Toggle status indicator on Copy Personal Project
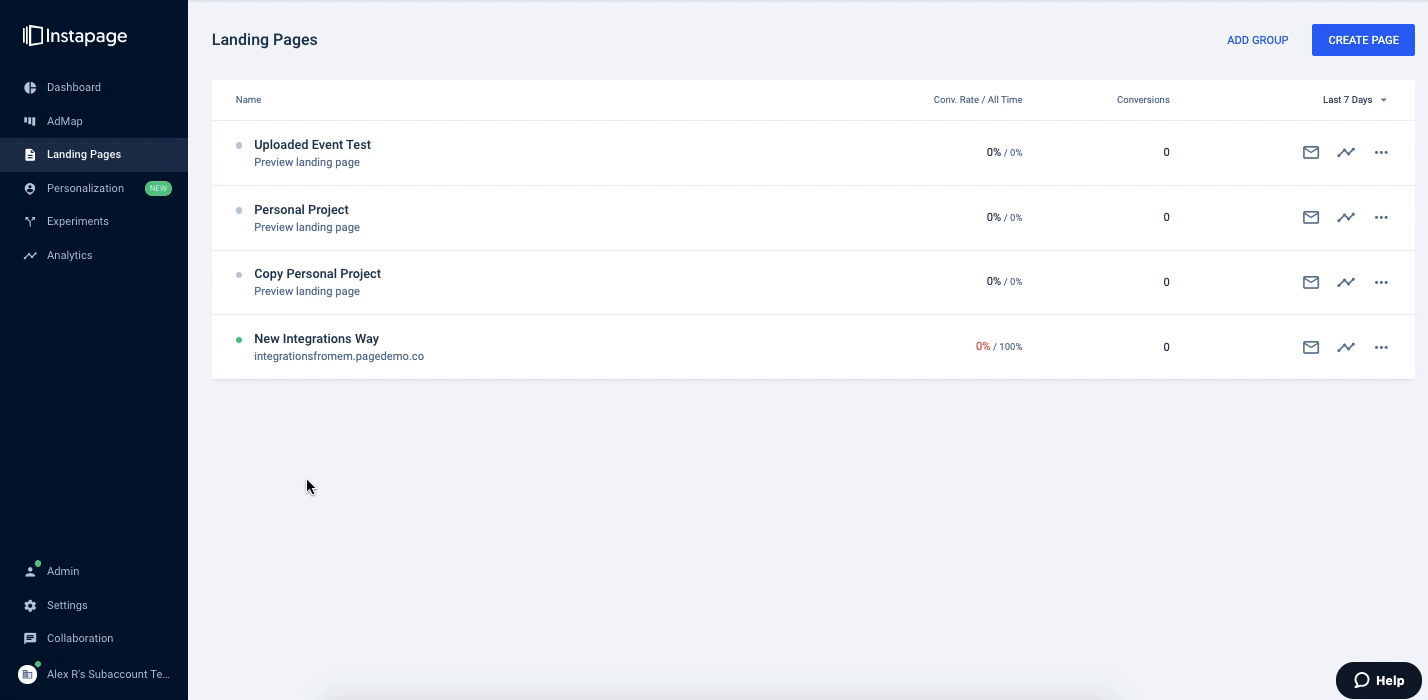 238,274
